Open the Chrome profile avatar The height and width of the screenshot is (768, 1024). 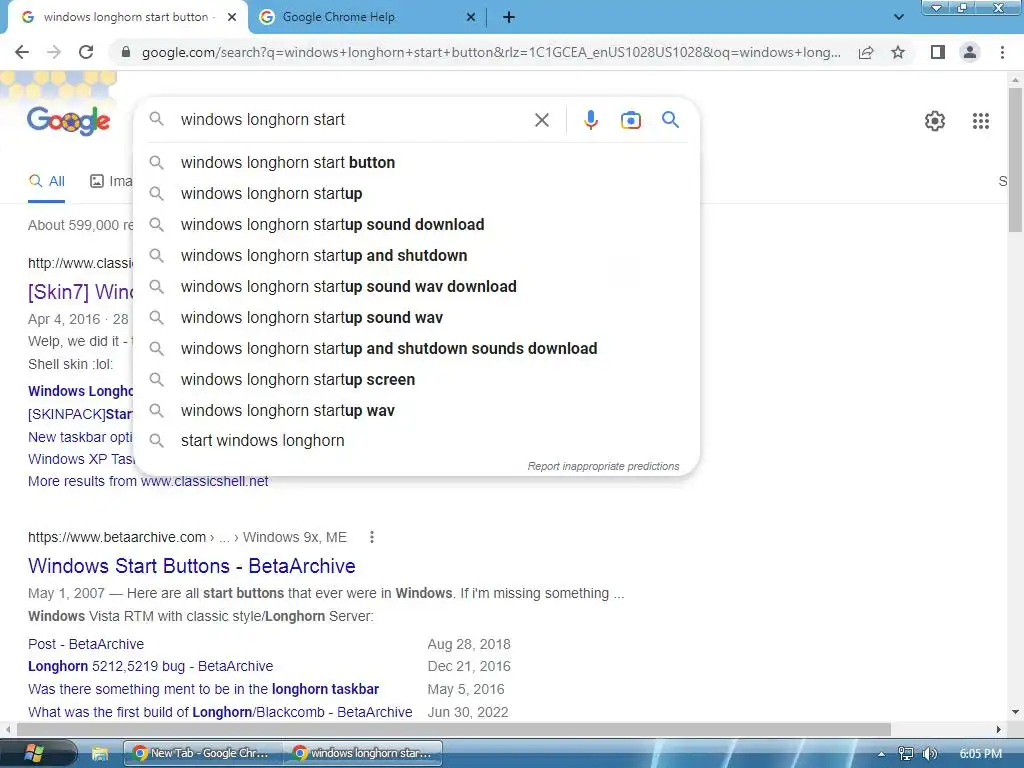tap(970, 52)
